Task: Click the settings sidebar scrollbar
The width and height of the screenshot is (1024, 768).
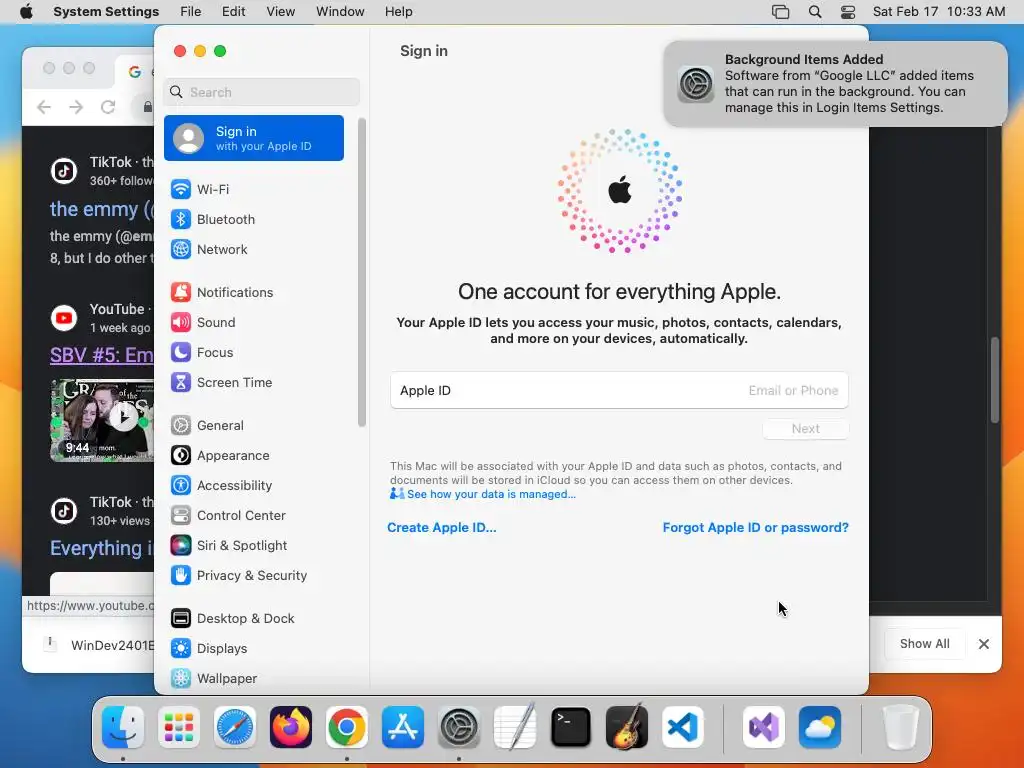Action: (361, 272)
